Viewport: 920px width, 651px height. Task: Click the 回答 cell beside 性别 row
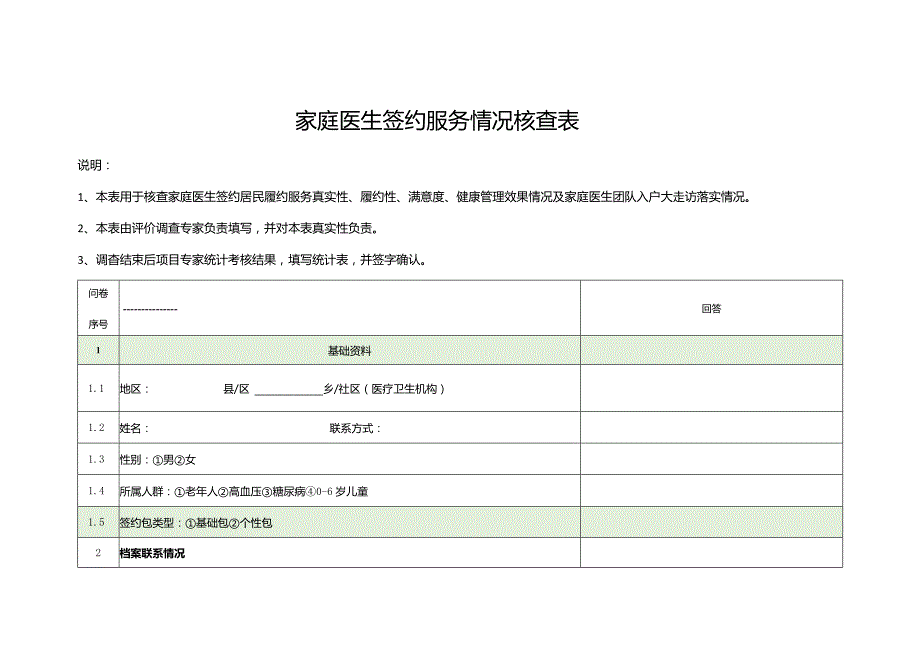pos(711,458)
